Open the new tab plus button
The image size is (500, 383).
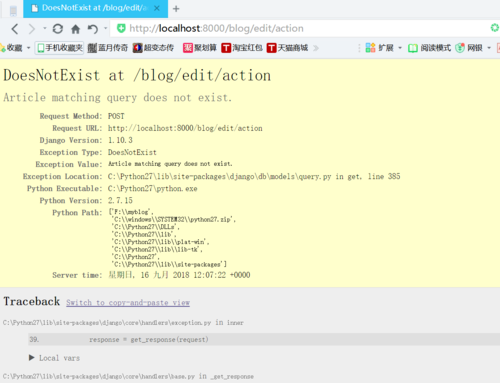(x=176, y=9)
